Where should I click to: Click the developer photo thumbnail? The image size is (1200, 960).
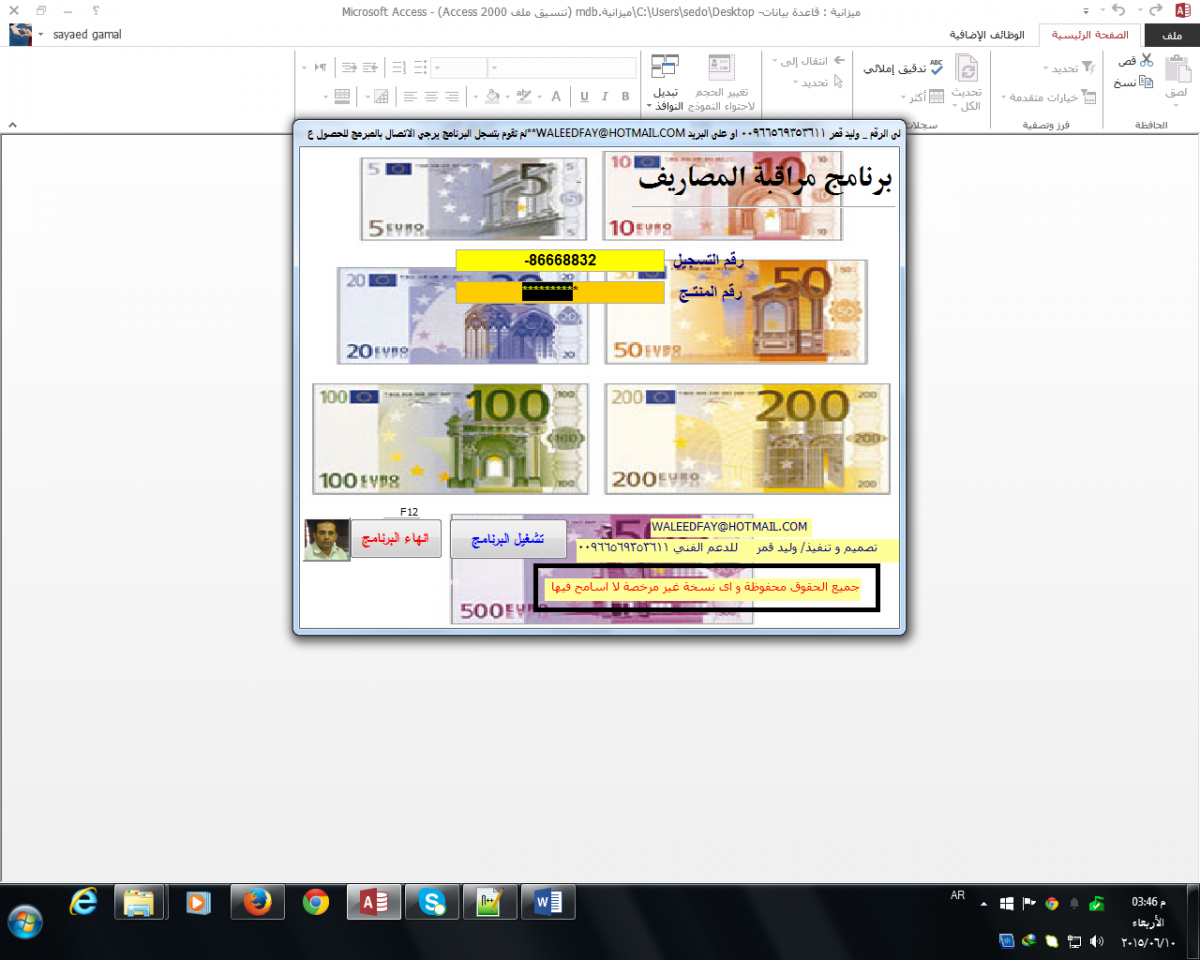click(x=326, y=540)
